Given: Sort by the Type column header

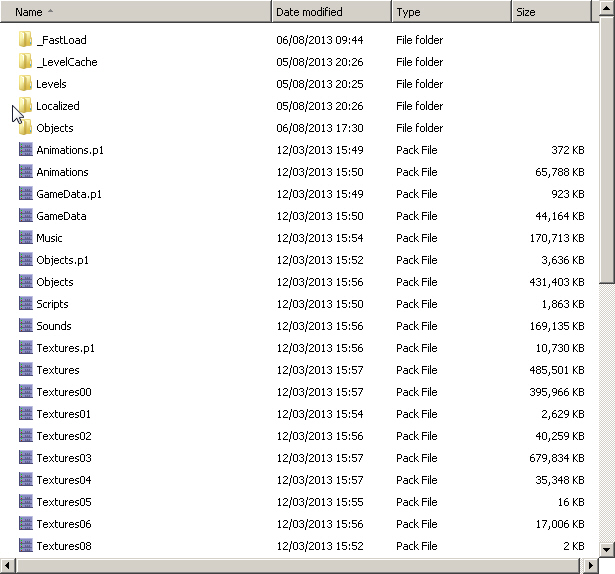Looking at the screenshot, I should point(451,12).
